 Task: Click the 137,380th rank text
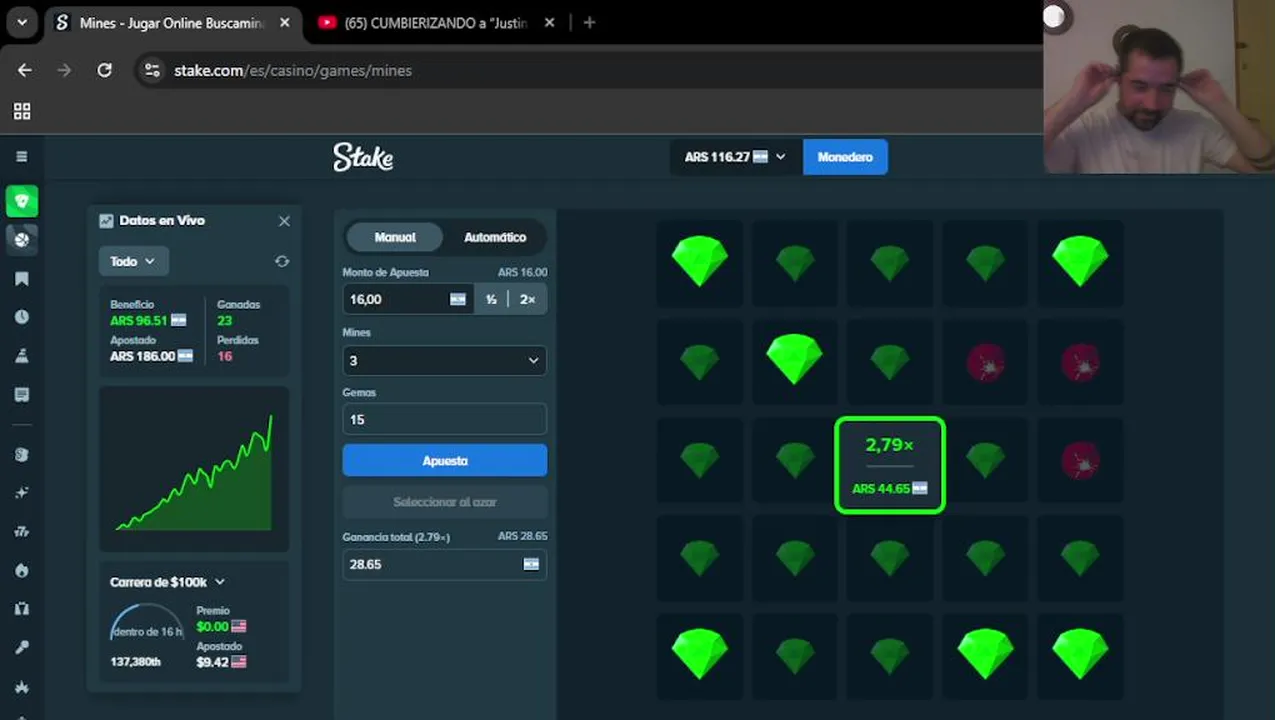135,662
